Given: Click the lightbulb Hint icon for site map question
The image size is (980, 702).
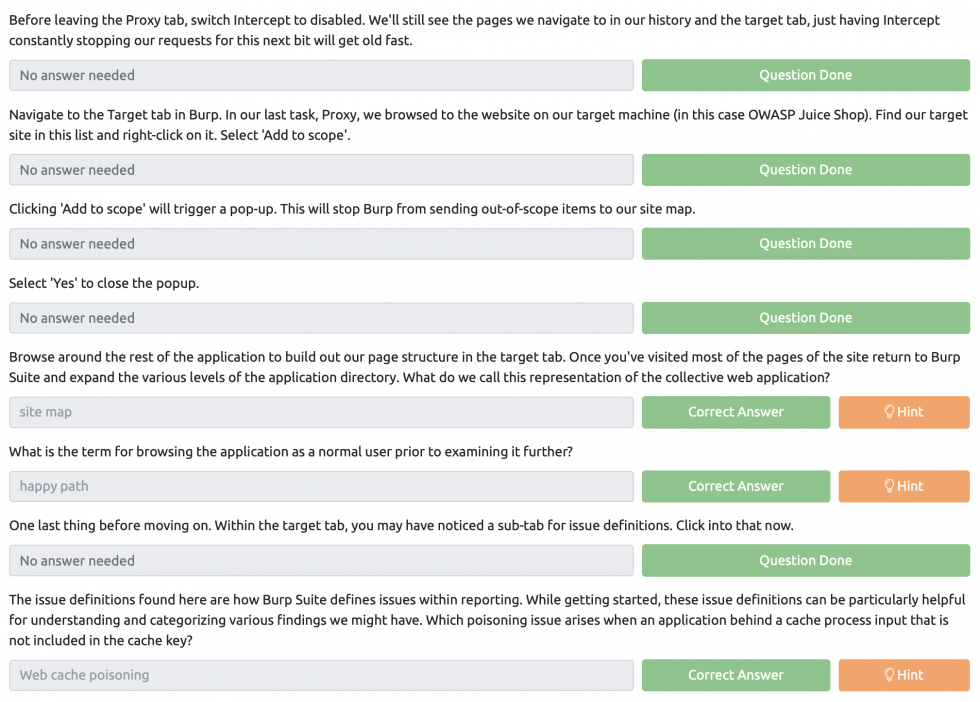Looking at the screenshot, I should [x=889, y=412].
